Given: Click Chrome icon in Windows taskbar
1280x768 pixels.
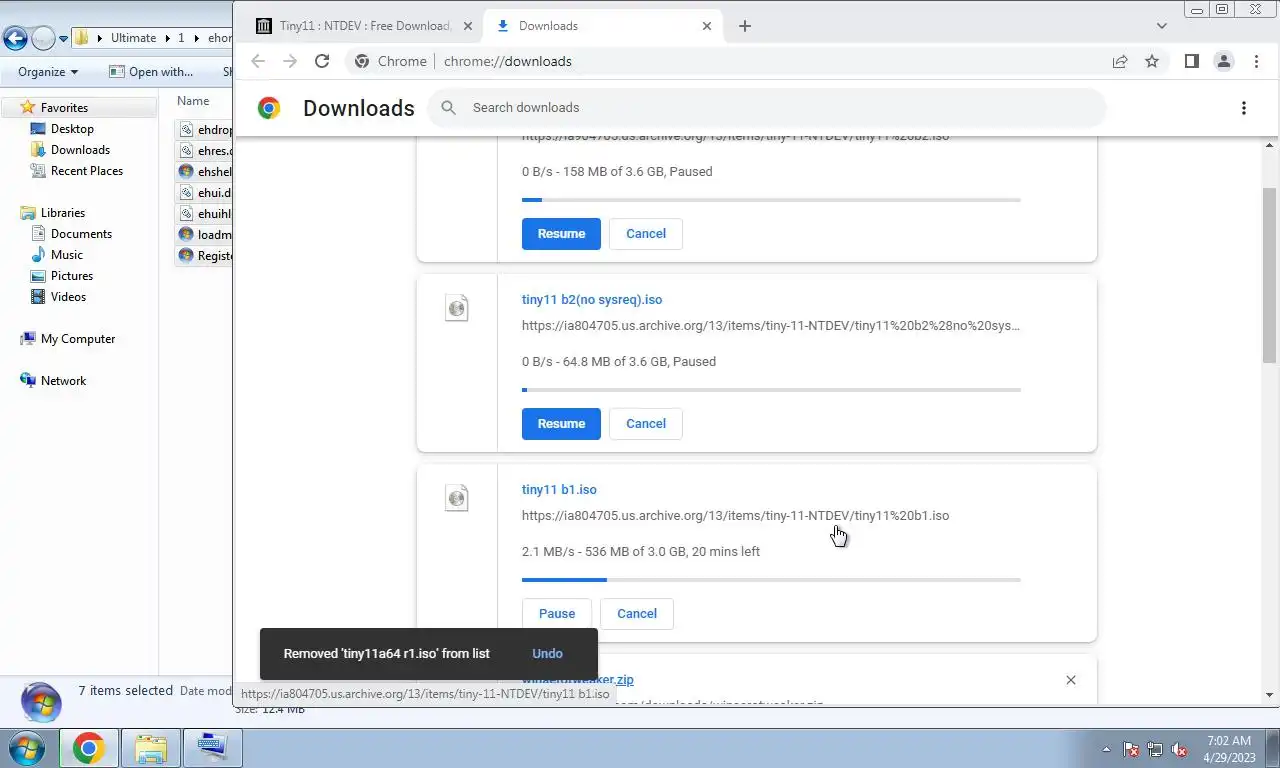Looking at the screenshot, I should [x=88, y=748].
